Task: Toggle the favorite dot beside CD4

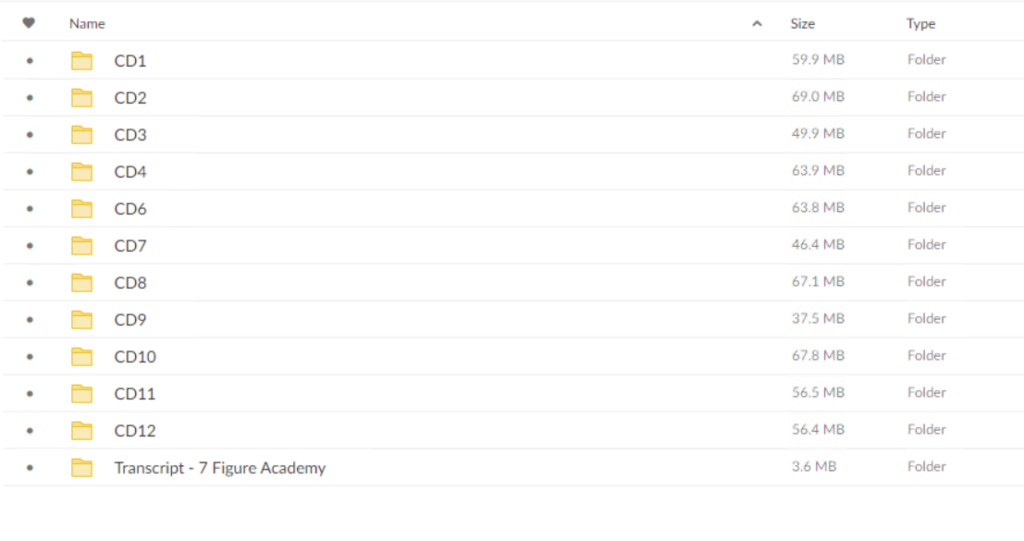Action: coord(29,172)
